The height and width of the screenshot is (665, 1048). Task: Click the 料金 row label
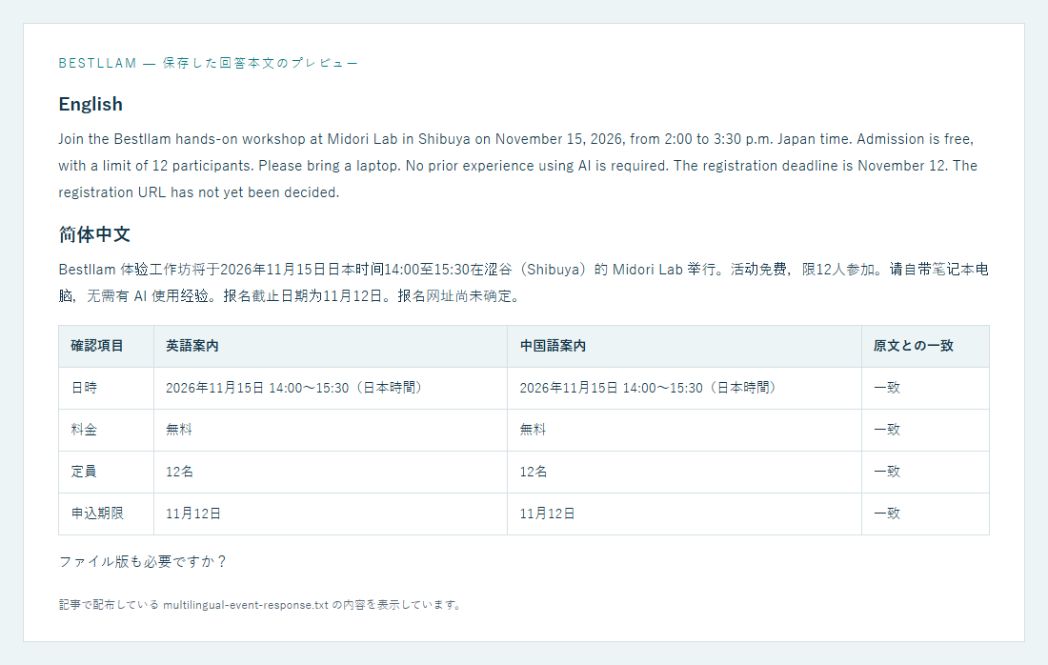click(84, 430)
